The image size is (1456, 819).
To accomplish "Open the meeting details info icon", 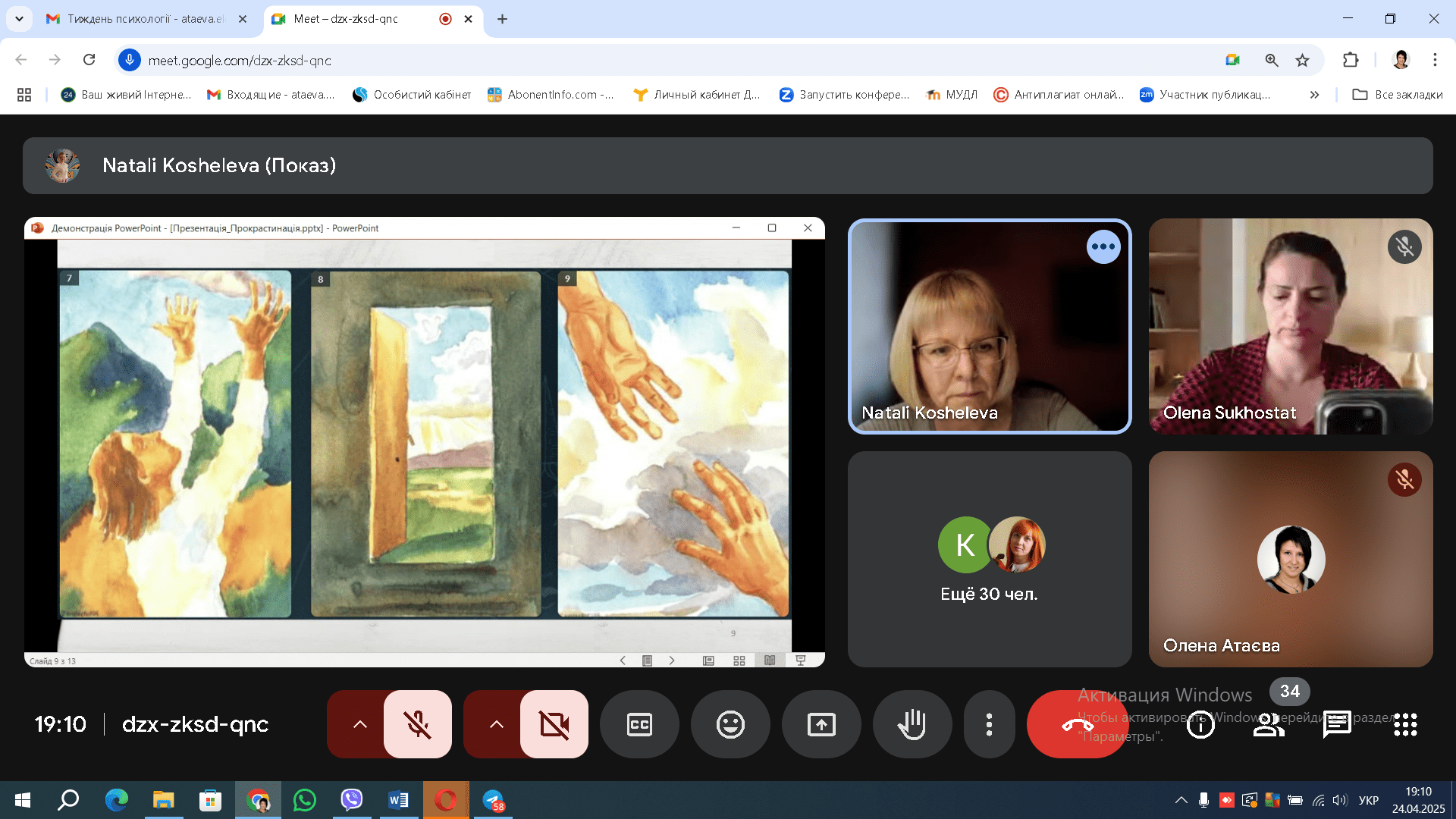I will coord(1200,724).
